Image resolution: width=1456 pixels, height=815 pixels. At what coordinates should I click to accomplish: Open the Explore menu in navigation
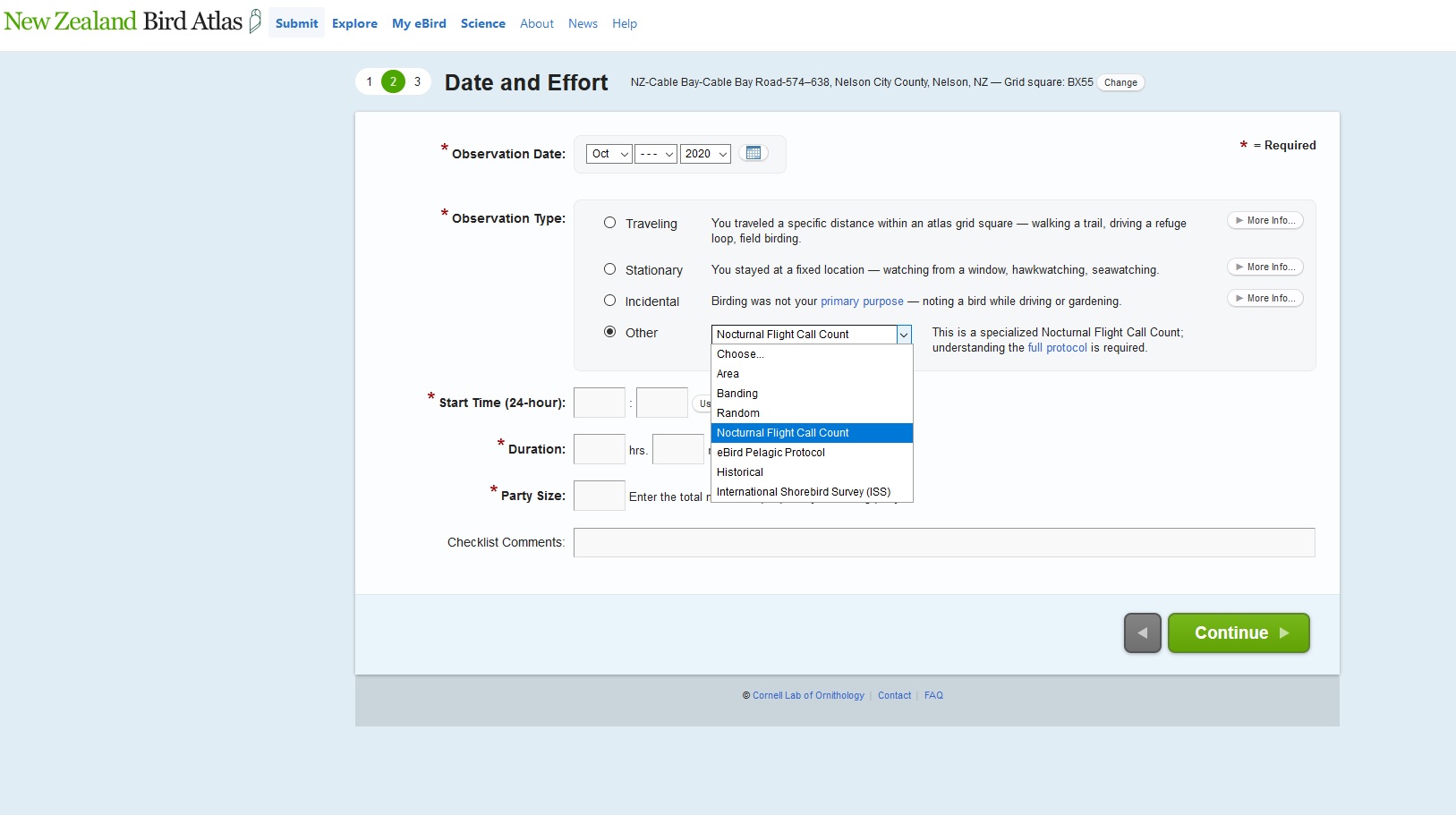(354, 24)
